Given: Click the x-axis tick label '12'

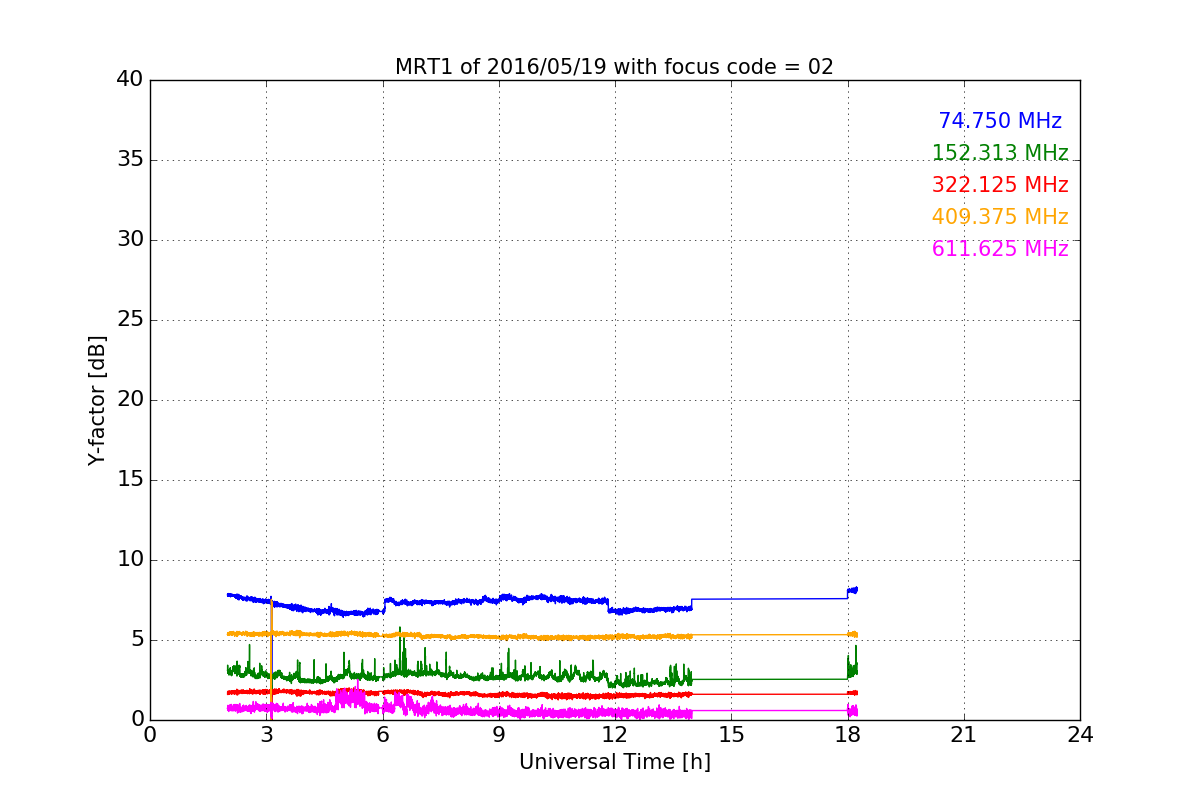Looking at the screenshot, I should pyautogui.click(x=615, y=734).
